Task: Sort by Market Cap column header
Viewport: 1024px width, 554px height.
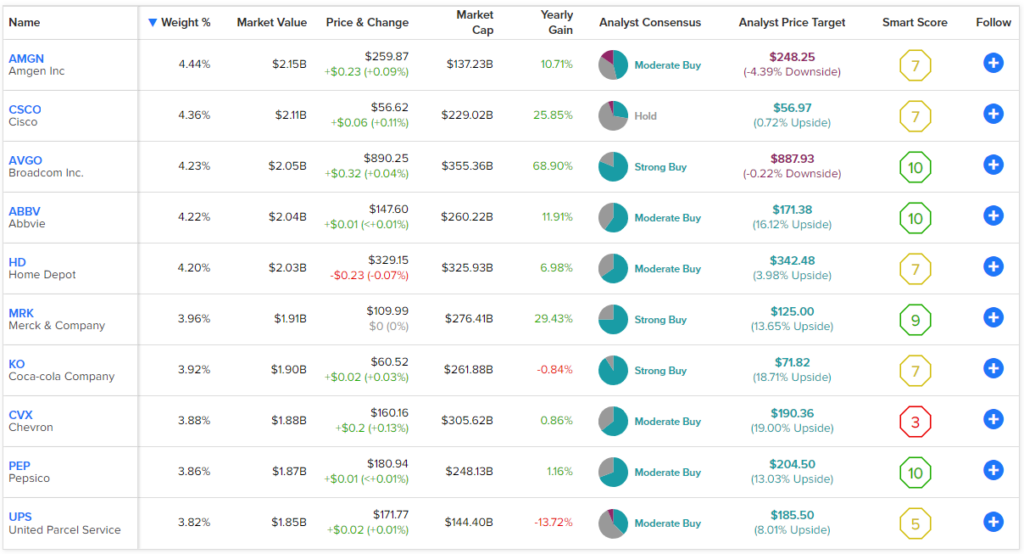Action: pos(475,22)
